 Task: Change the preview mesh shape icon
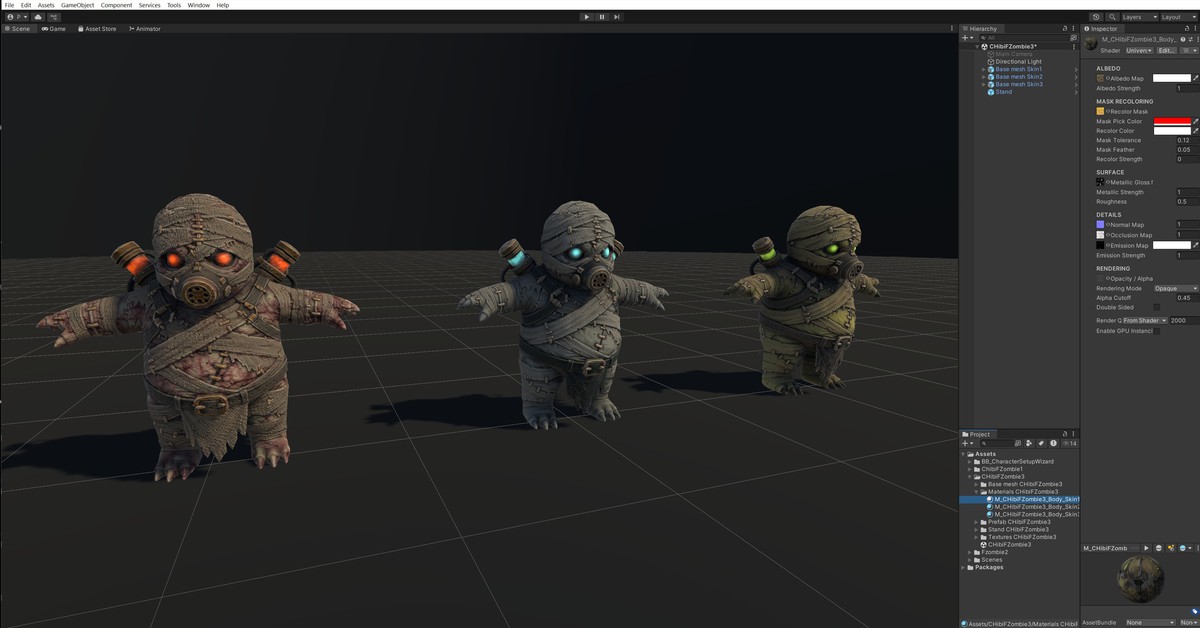pos(1159,548)
